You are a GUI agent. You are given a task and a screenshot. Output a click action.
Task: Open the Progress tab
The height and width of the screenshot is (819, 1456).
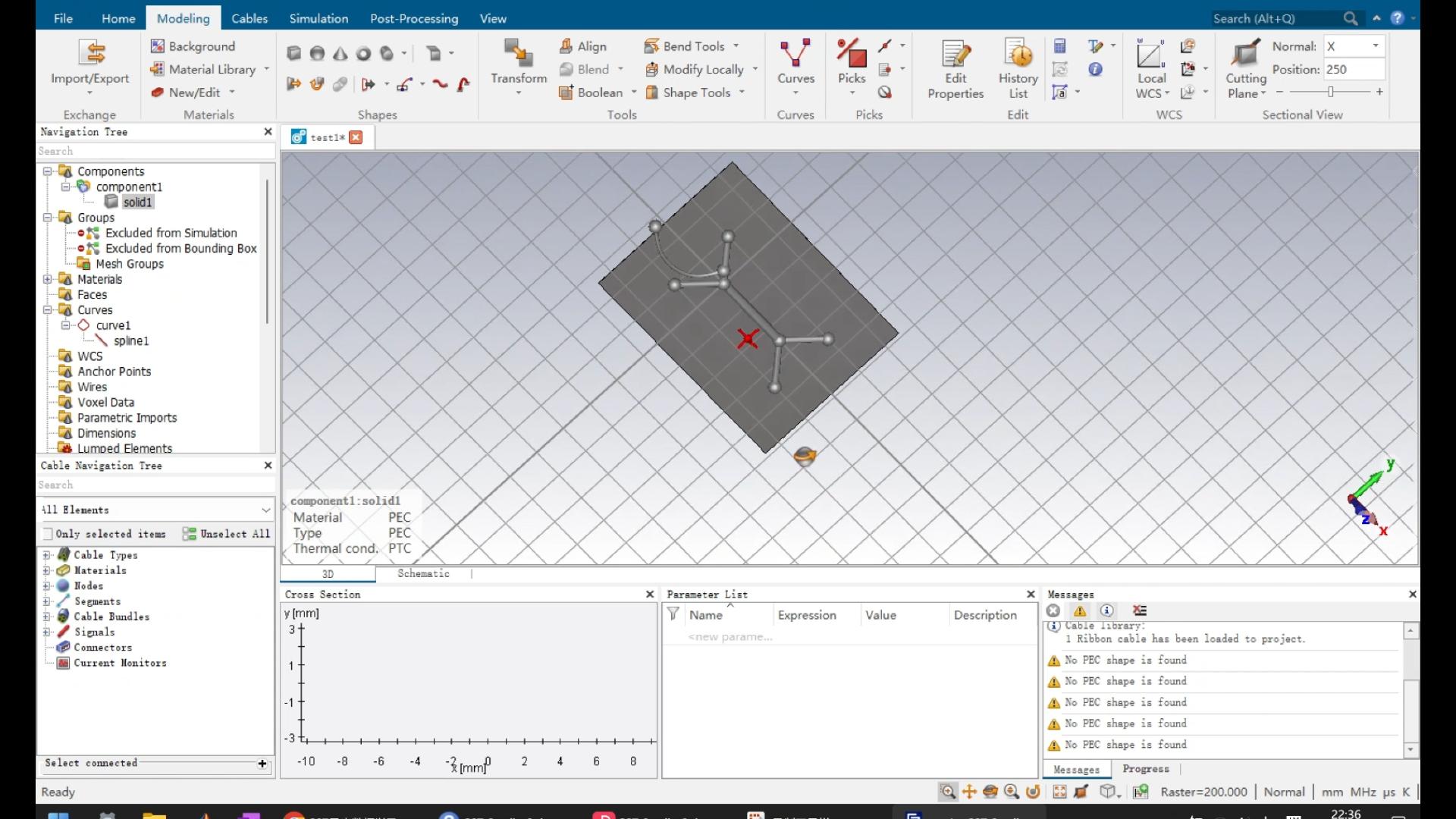(1145, 769)
